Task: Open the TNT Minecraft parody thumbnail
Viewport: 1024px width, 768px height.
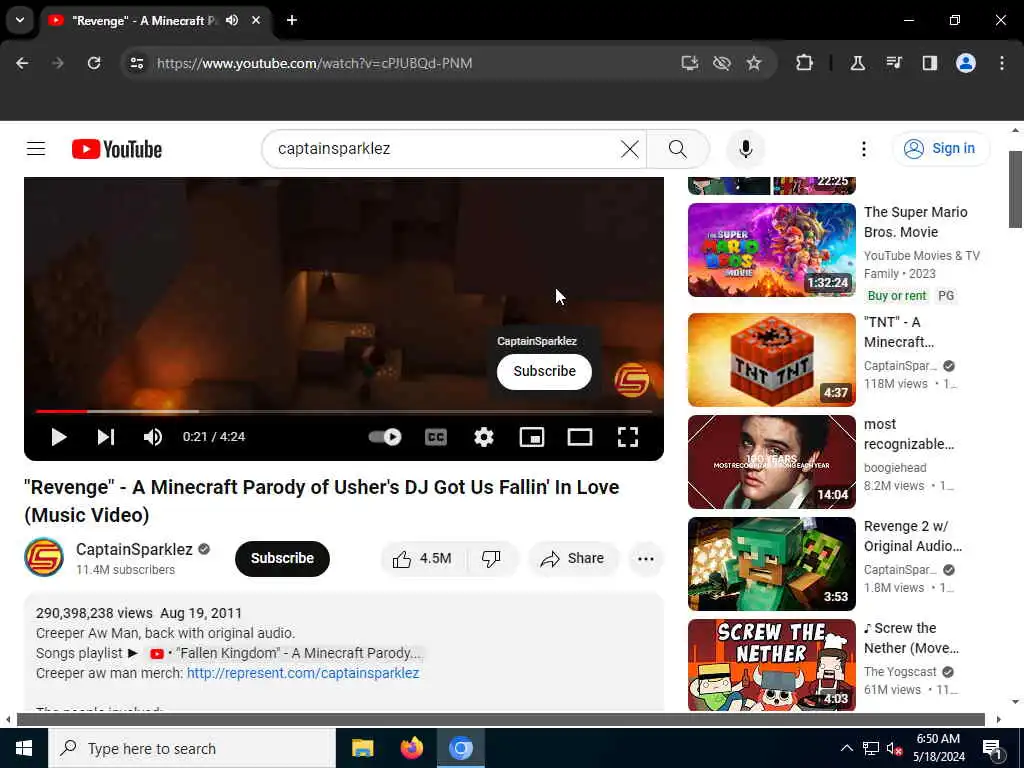Action: point(771,360)
